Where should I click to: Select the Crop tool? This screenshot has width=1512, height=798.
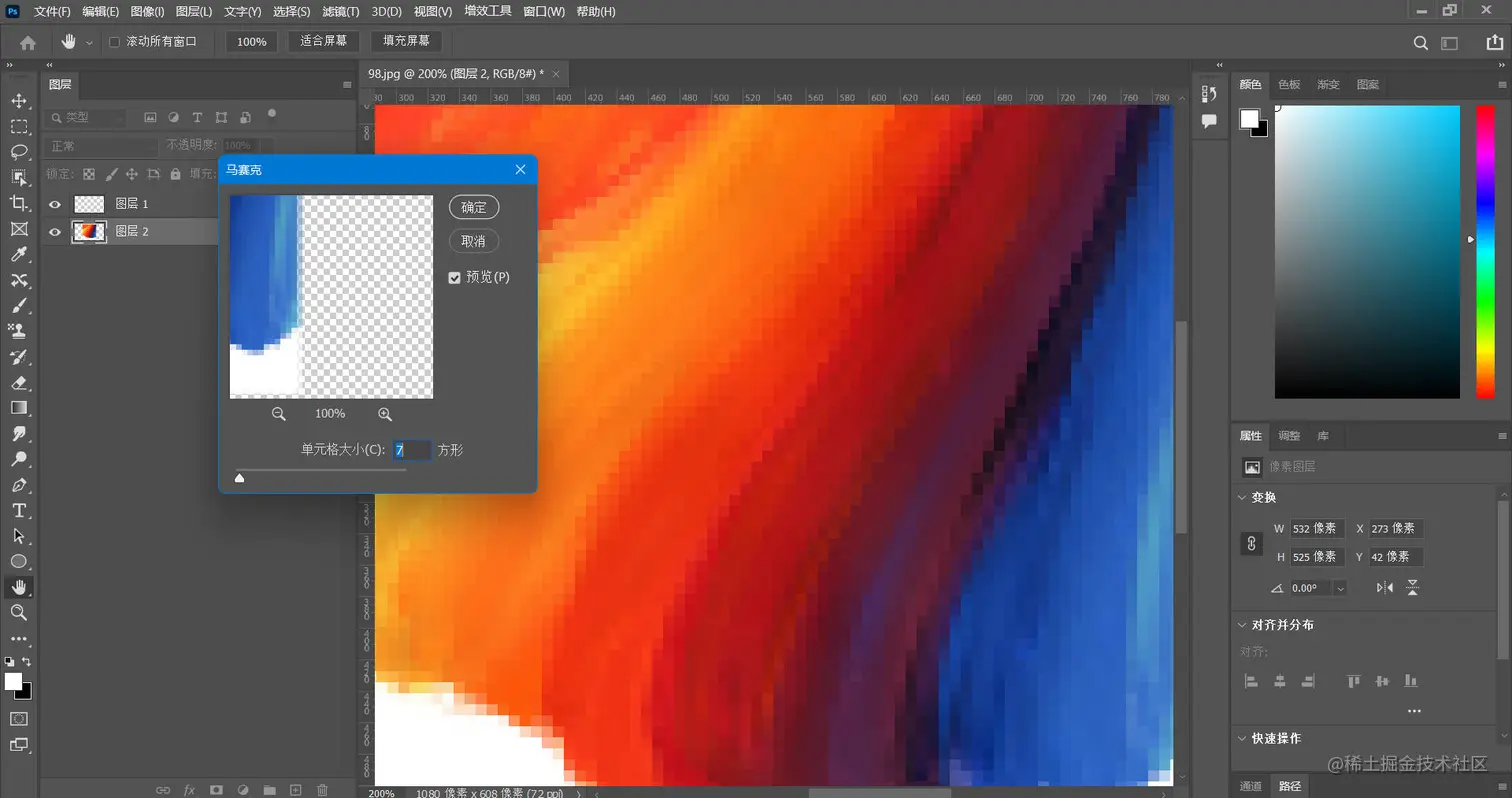tap(18, 202)
